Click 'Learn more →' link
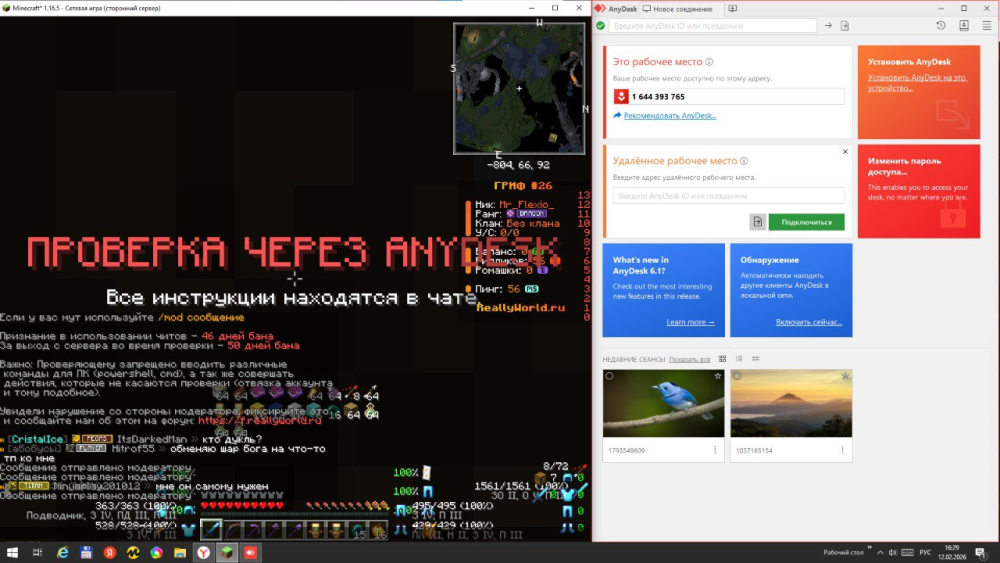Screen dimensions: 1000x563 tap(690, 322)
